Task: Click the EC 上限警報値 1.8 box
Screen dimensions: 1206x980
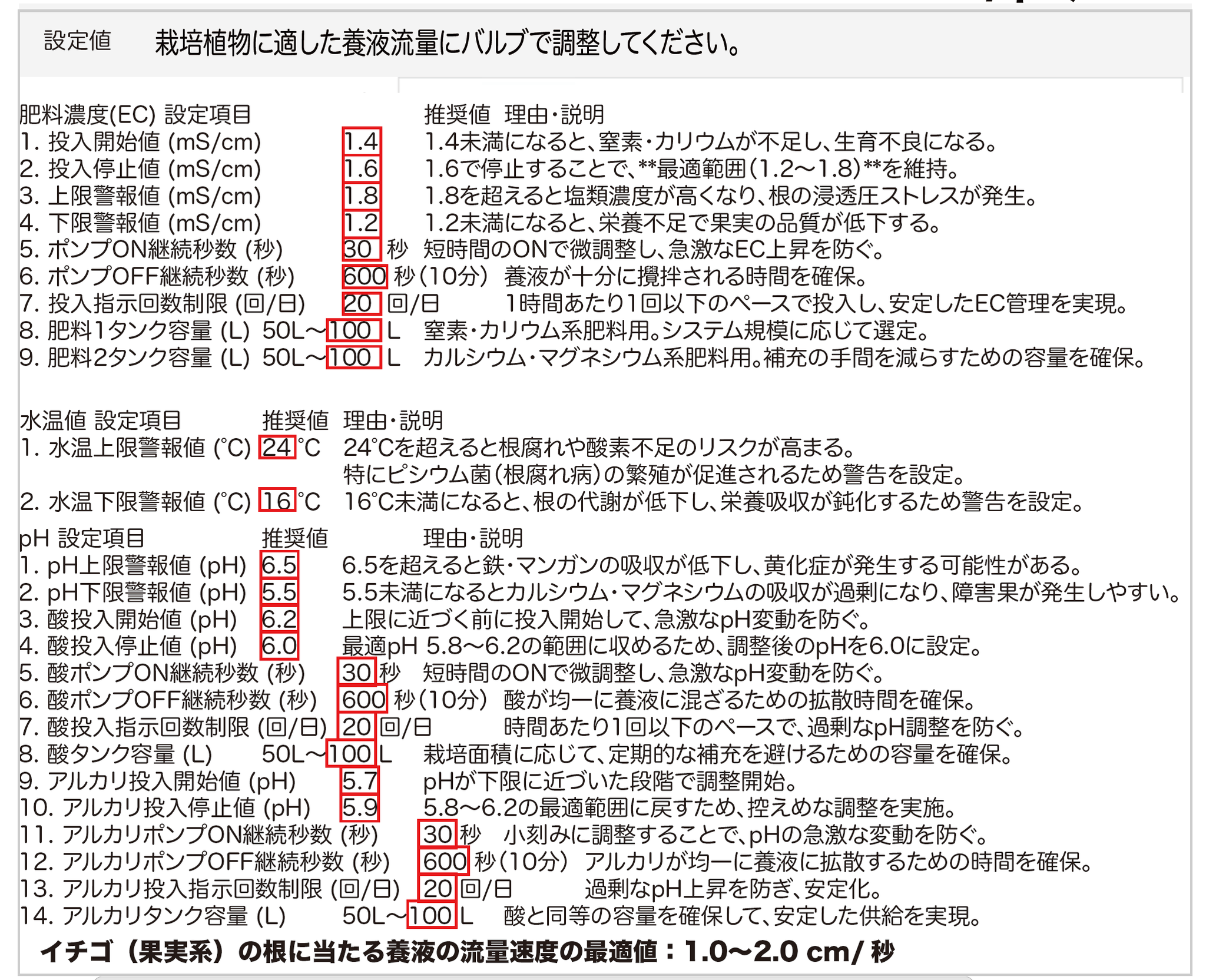Action: 362,196
